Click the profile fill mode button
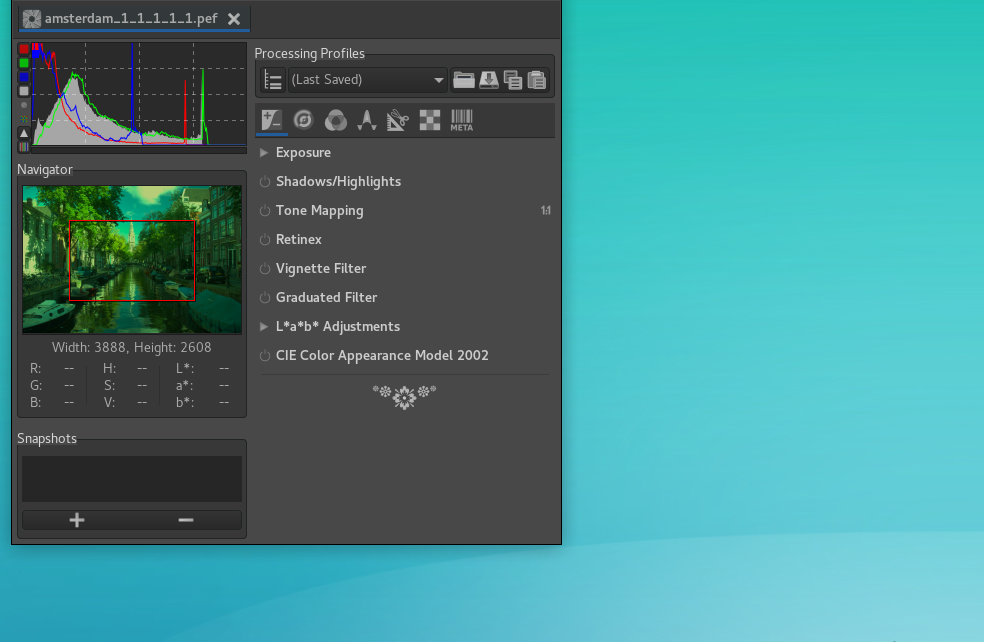This screenshot has width=984, height=642. pos(273,80)
